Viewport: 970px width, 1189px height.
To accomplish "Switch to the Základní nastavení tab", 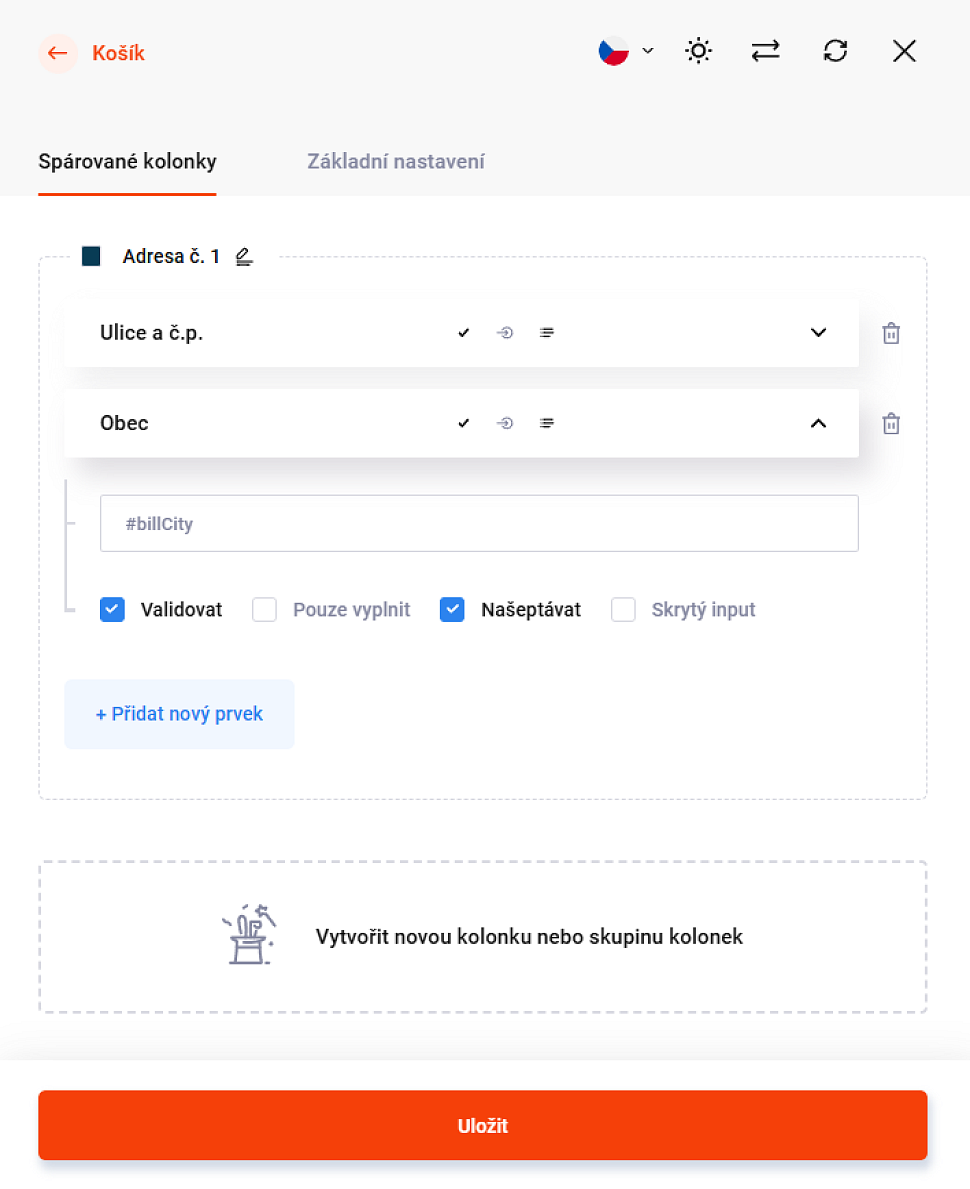I will 396,161.
